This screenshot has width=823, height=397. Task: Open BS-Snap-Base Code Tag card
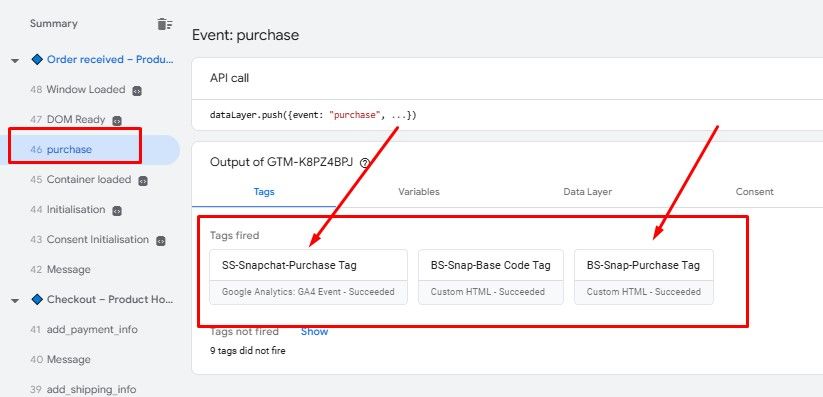(x=491, y=277)
